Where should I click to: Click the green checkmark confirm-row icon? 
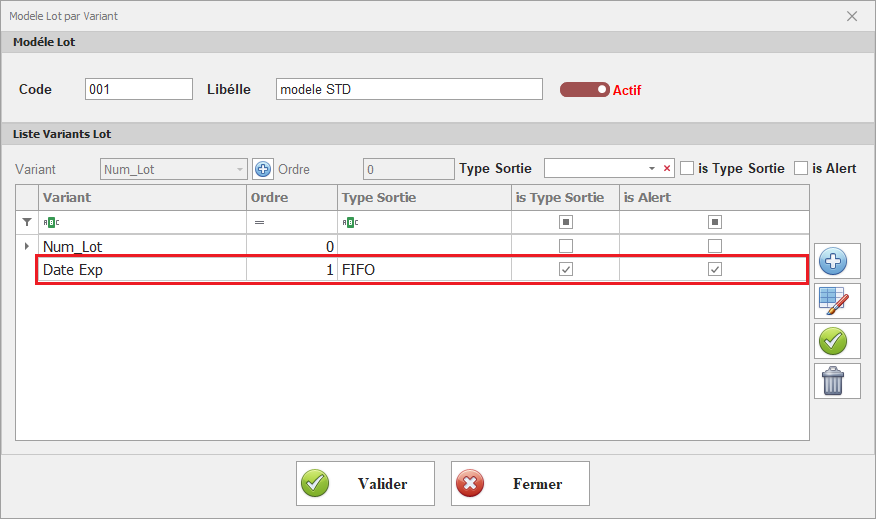837,341
